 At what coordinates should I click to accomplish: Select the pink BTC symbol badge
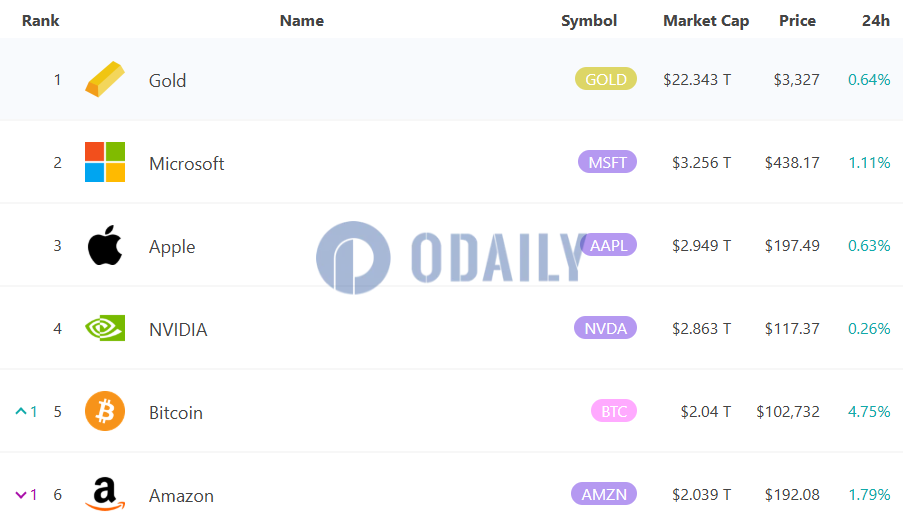pos(614,411)
